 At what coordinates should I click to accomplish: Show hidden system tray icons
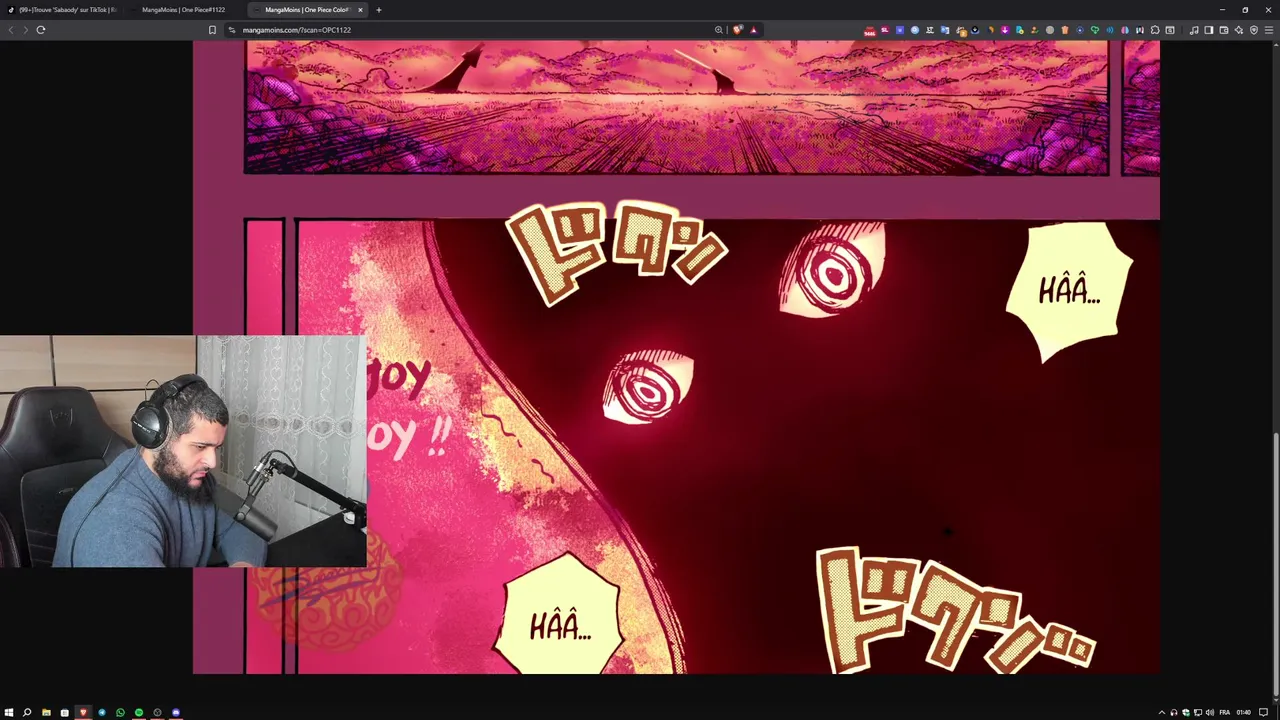1162,712
